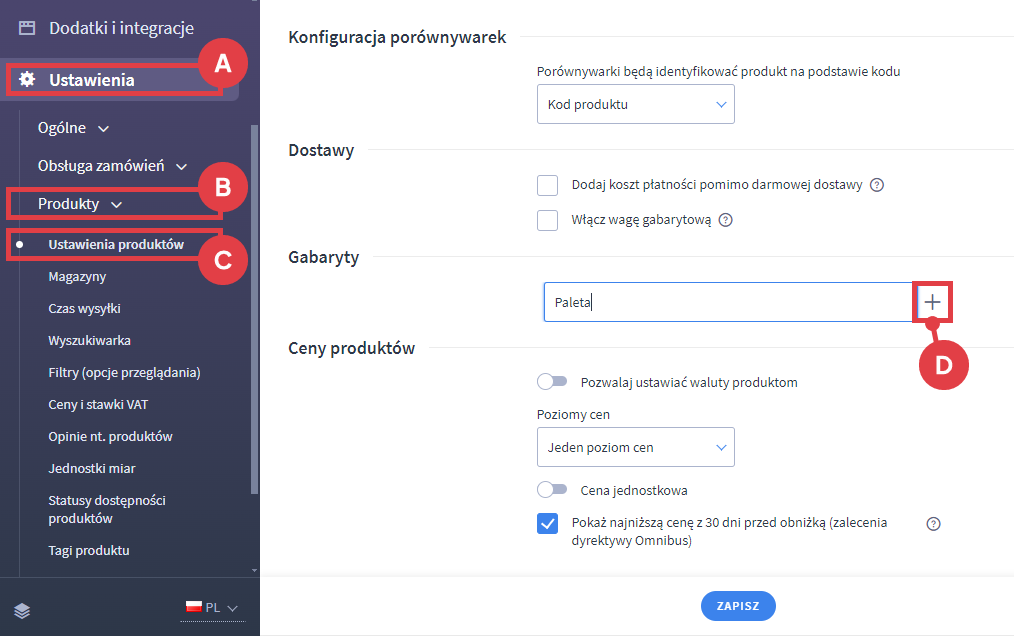Open the Jeden poziom cen dropdown
1014x636 pixels.
click(x=635, y=447)
